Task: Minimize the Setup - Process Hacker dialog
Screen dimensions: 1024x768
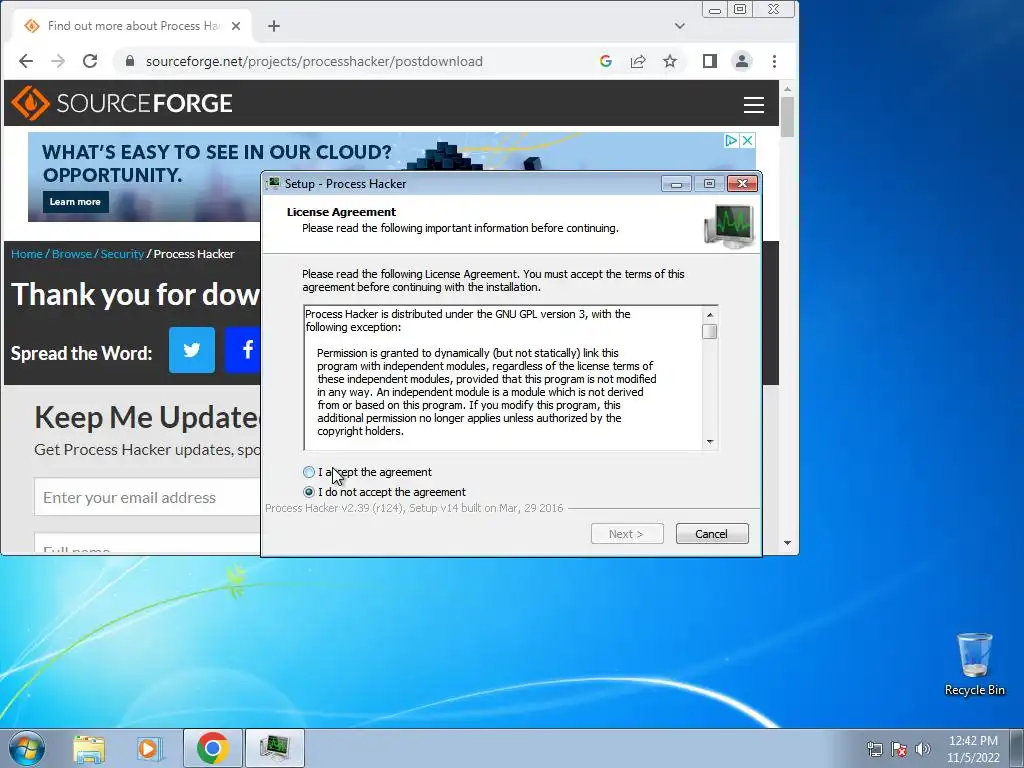Action: [676, 184]
